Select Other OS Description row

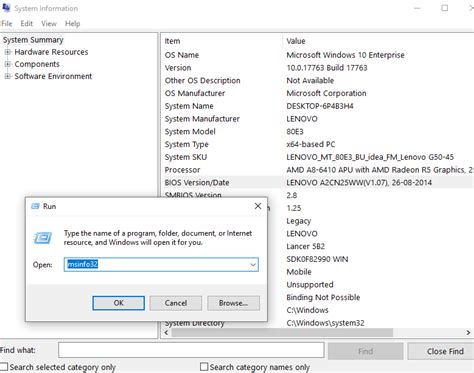click(318, 81)
